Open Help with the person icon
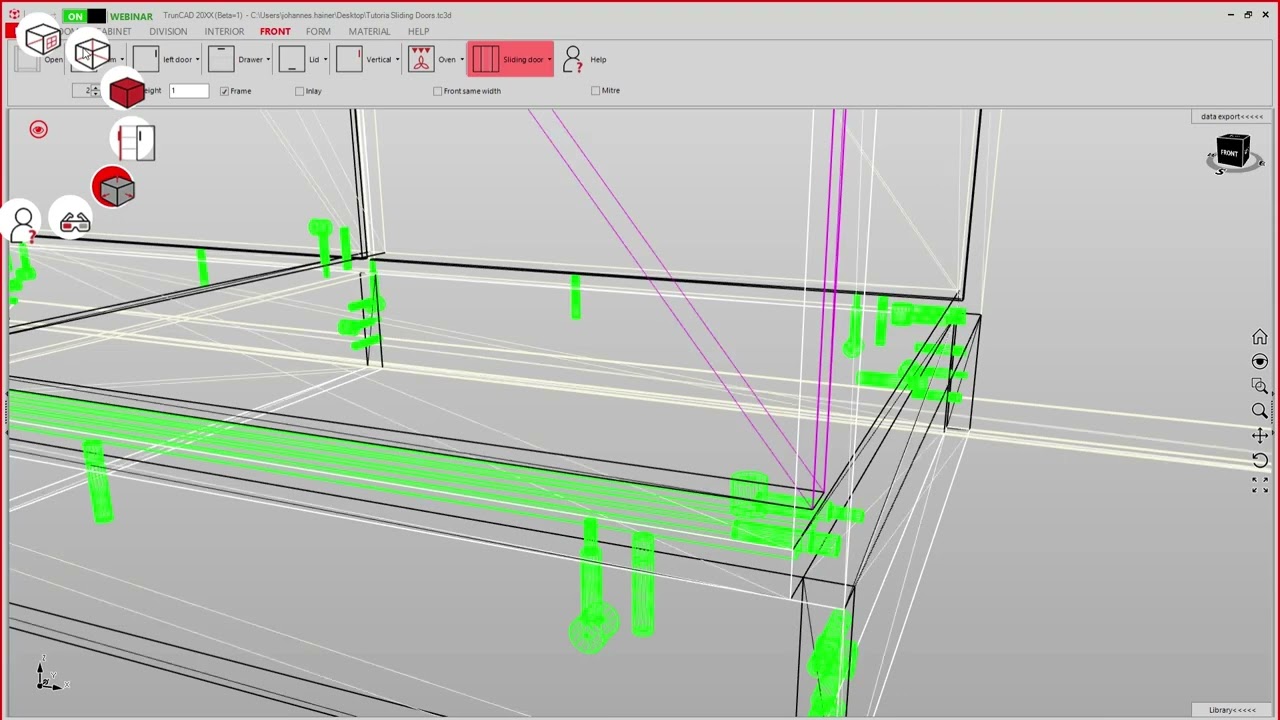Viewport: 1280px width, 720px height. coord(572,59)
